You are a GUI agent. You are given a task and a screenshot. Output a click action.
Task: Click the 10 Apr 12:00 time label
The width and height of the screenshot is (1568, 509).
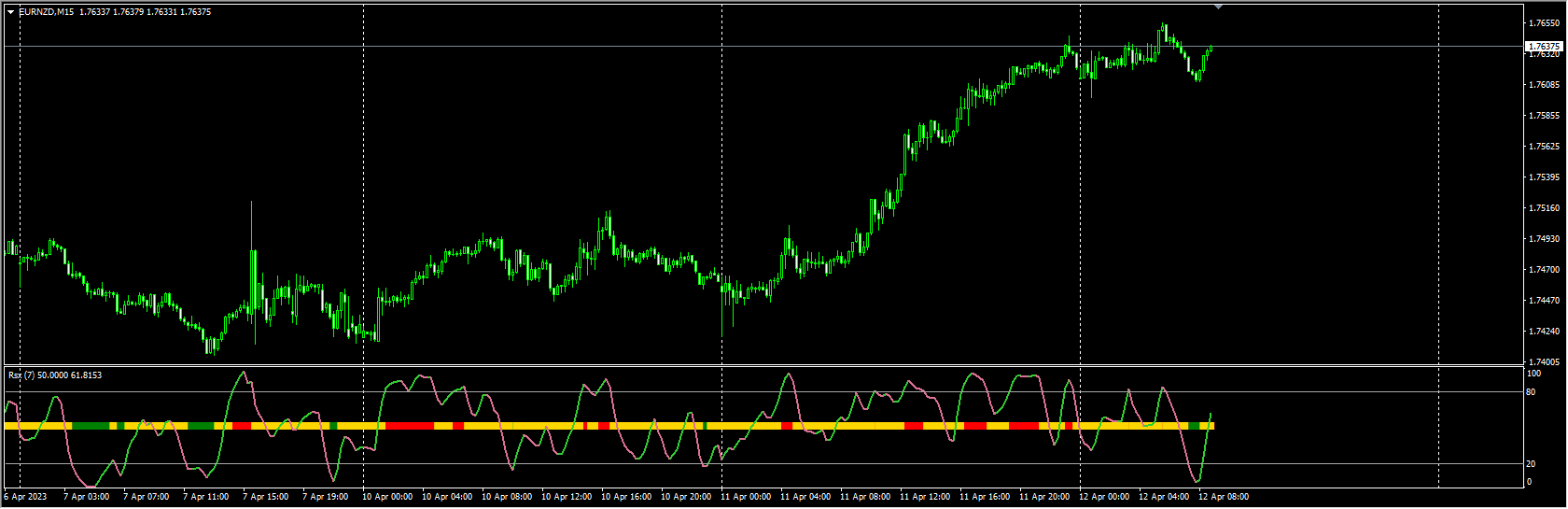[567, 497]
